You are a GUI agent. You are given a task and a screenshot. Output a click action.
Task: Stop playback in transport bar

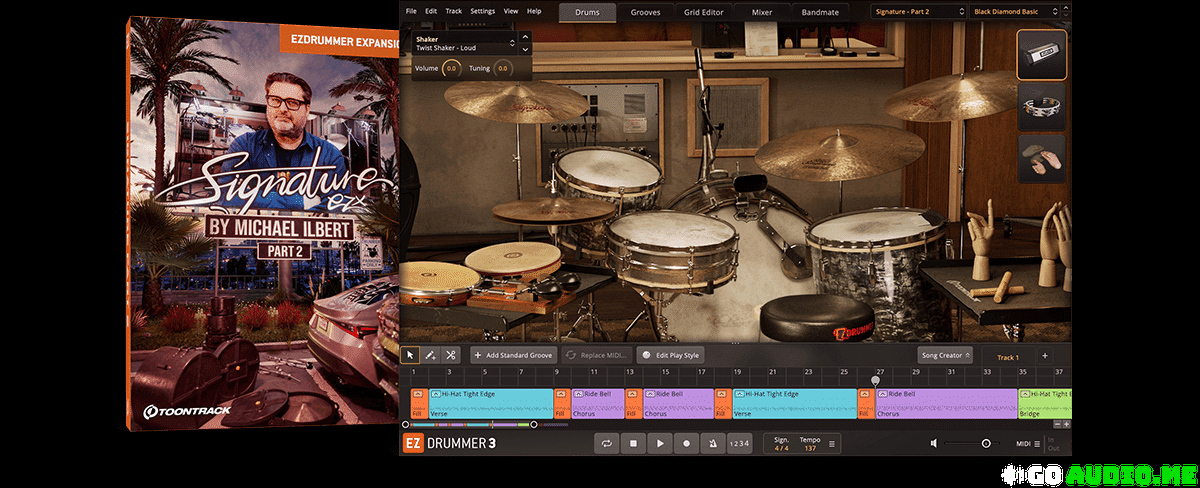coord(633,443)
